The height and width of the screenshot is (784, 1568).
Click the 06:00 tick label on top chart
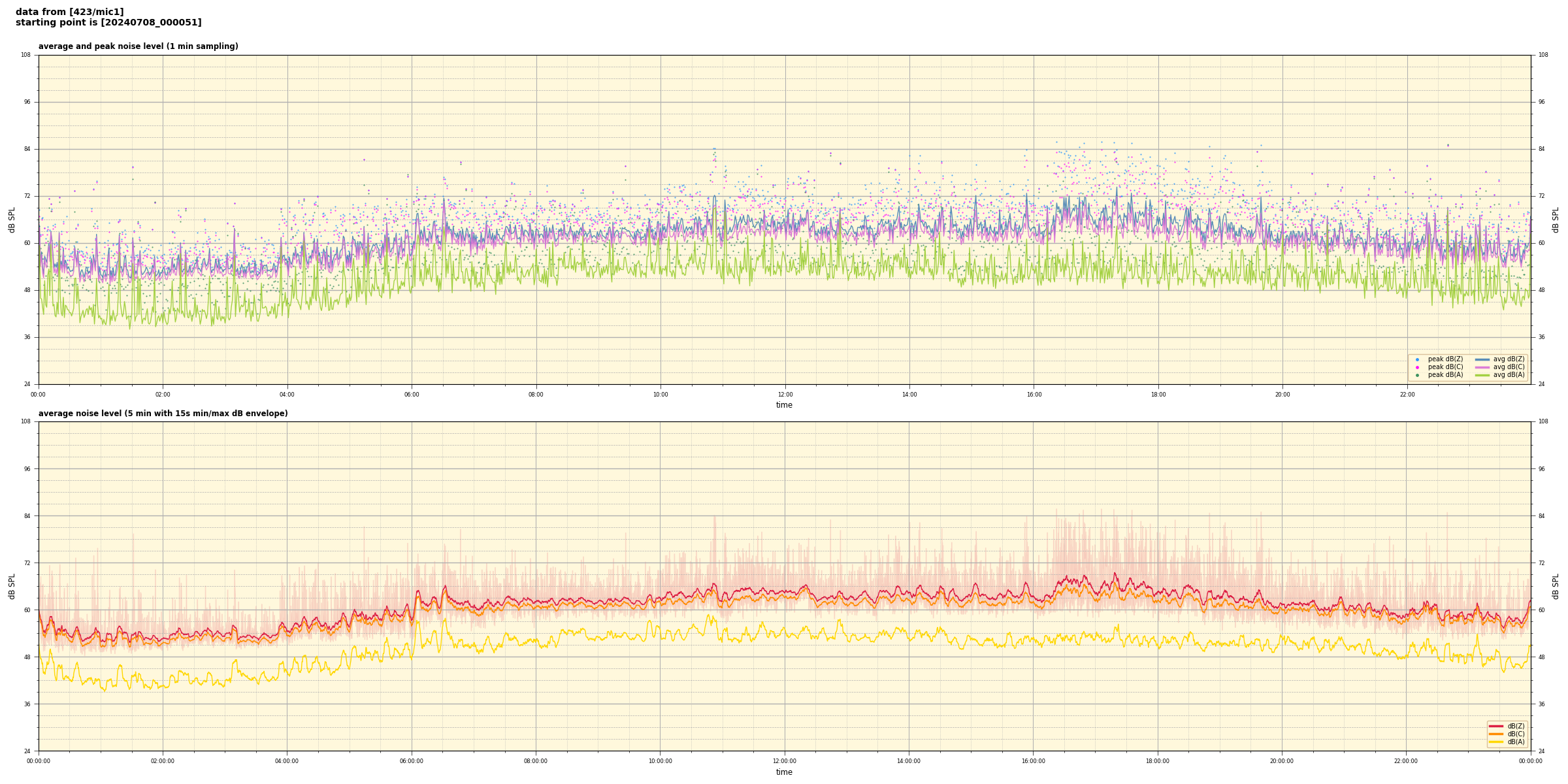point(412,395)
